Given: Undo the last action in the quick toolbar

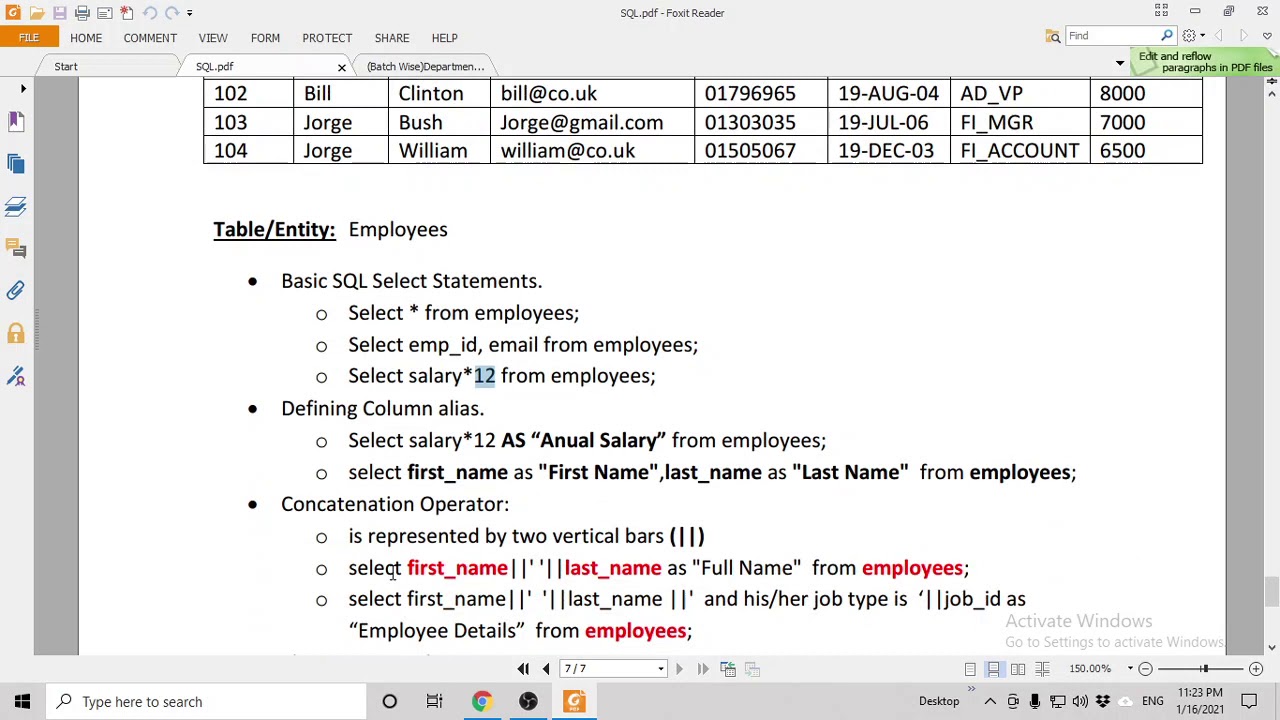Looking at the screenshot, I should point(149,13).
